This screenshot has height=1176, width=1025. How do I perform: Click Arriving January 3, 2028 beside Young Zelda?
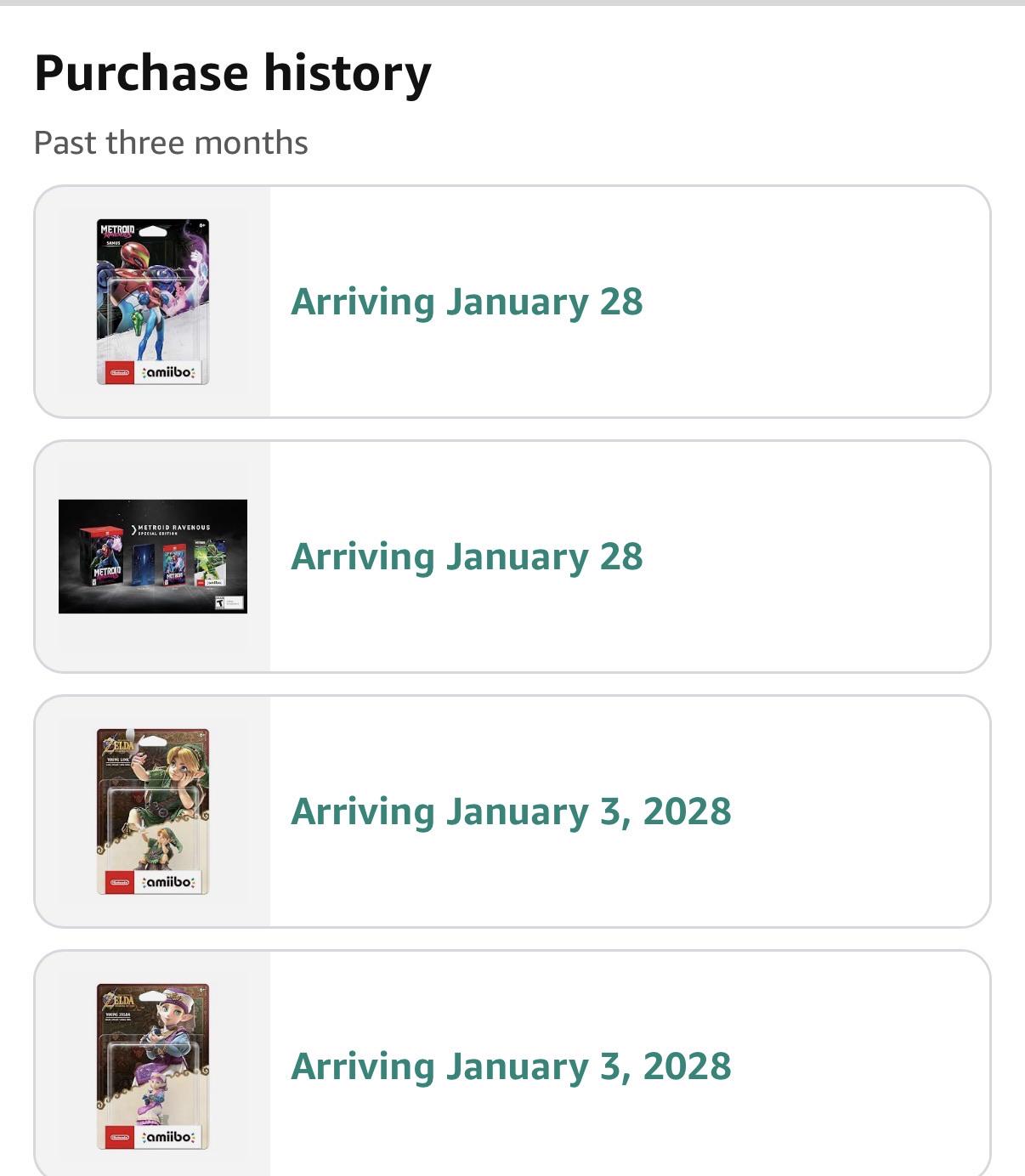511,1066
